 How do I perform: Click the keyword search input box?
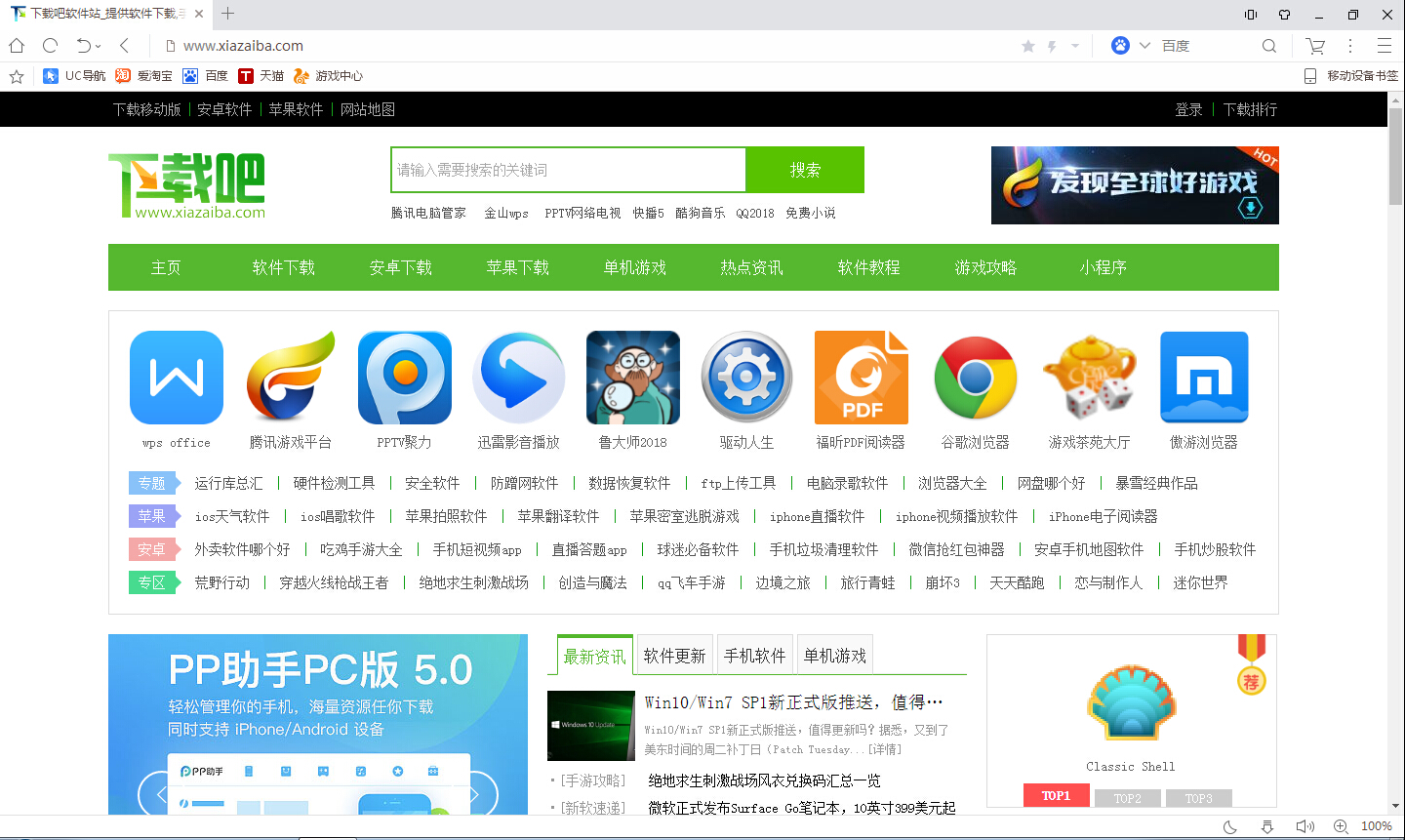pyautogui.click(x=566, y=169)
